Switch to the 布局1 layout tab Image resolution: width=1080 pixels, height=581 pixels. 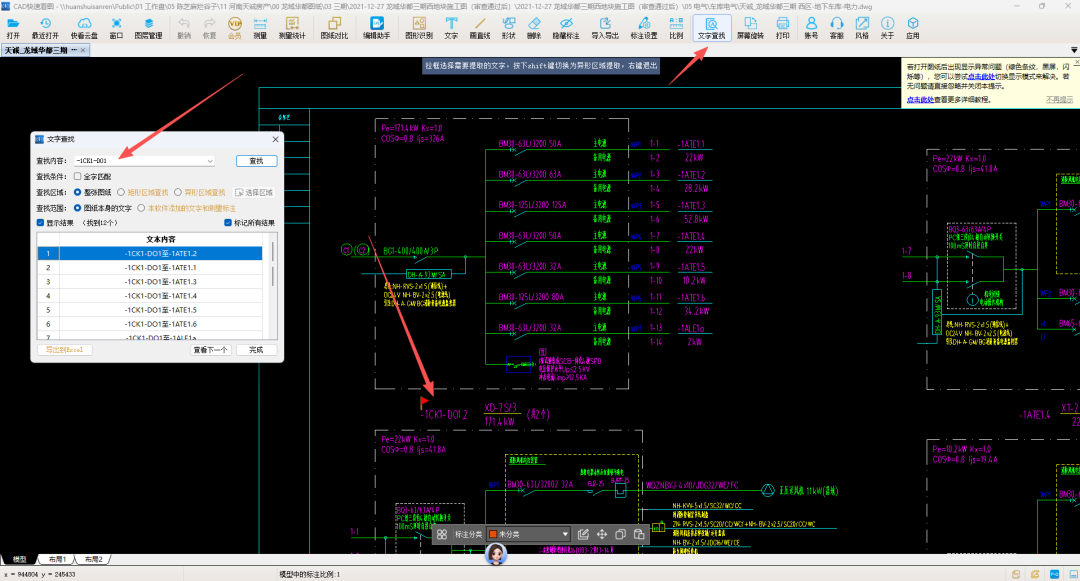[57, 560]
